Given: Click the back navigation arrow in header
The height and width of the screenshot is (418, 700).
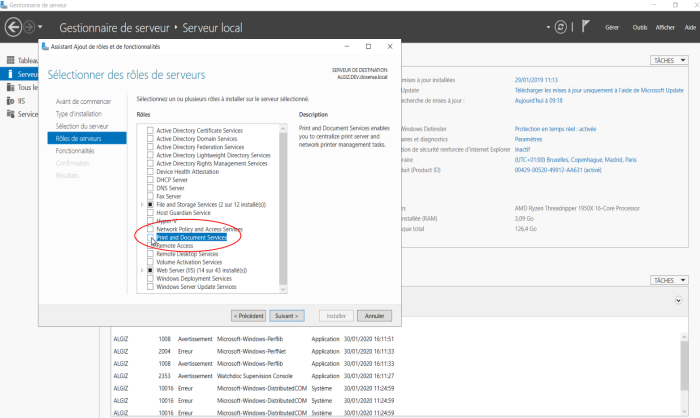Looking at the screenshot, I should click(13, 26).
